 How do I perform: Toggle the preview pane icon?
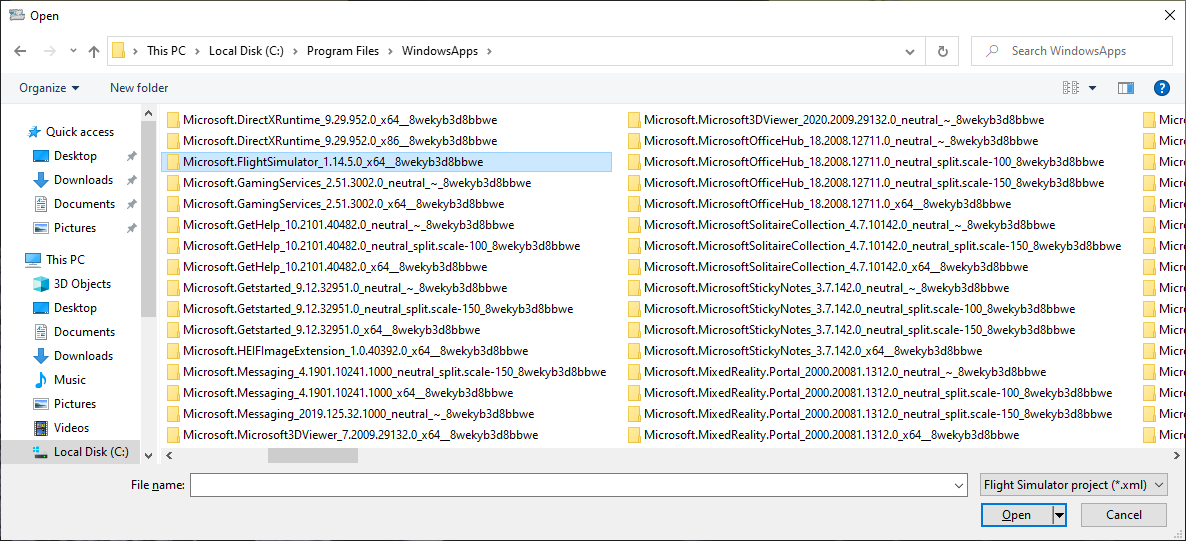coord(1126,88)
